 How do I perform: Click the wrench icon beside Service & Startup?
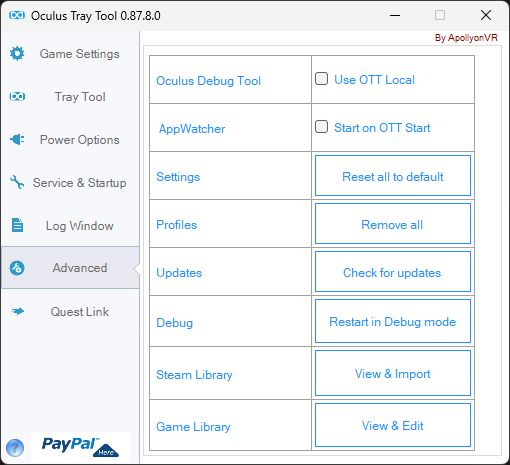pyautogui.click(x=17, y=182)
